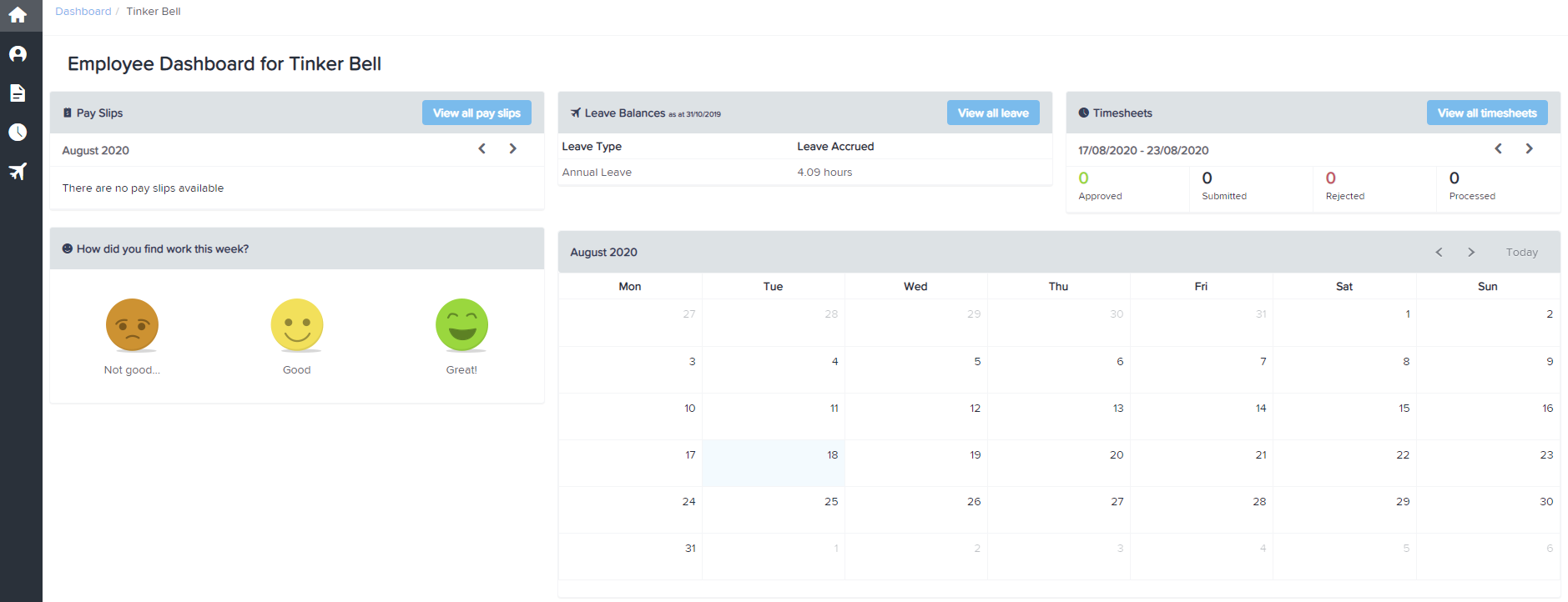Click the smiley icon beside work question

pyautogui.click(x=68, y=248)
